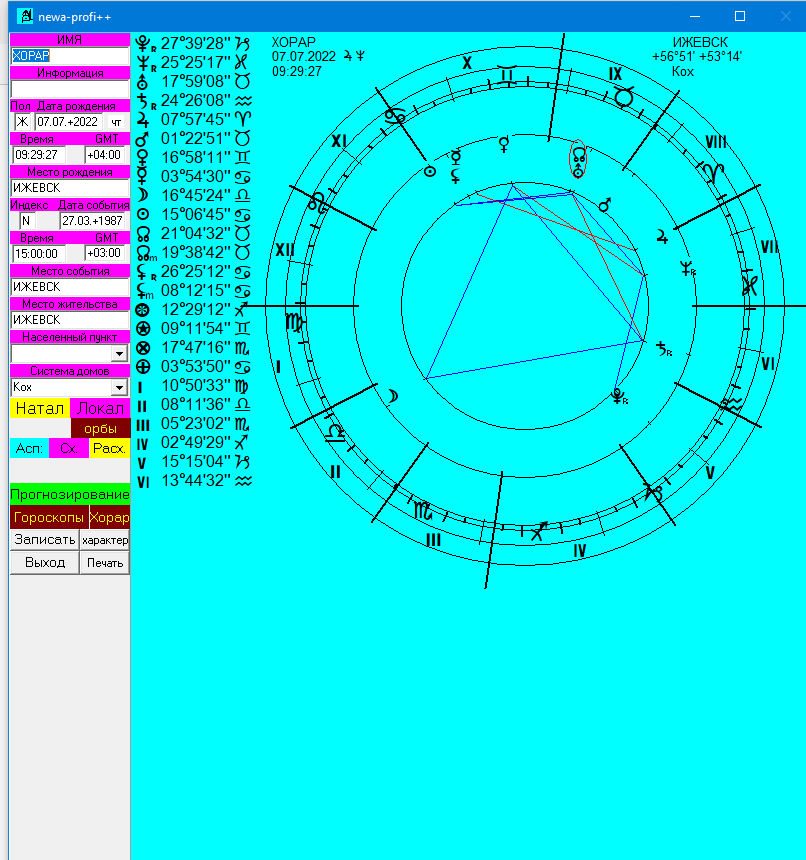Toggle the Расх. option
Image resolution: width=806 pixels, height=860 pixels.
tap(109, 448)
